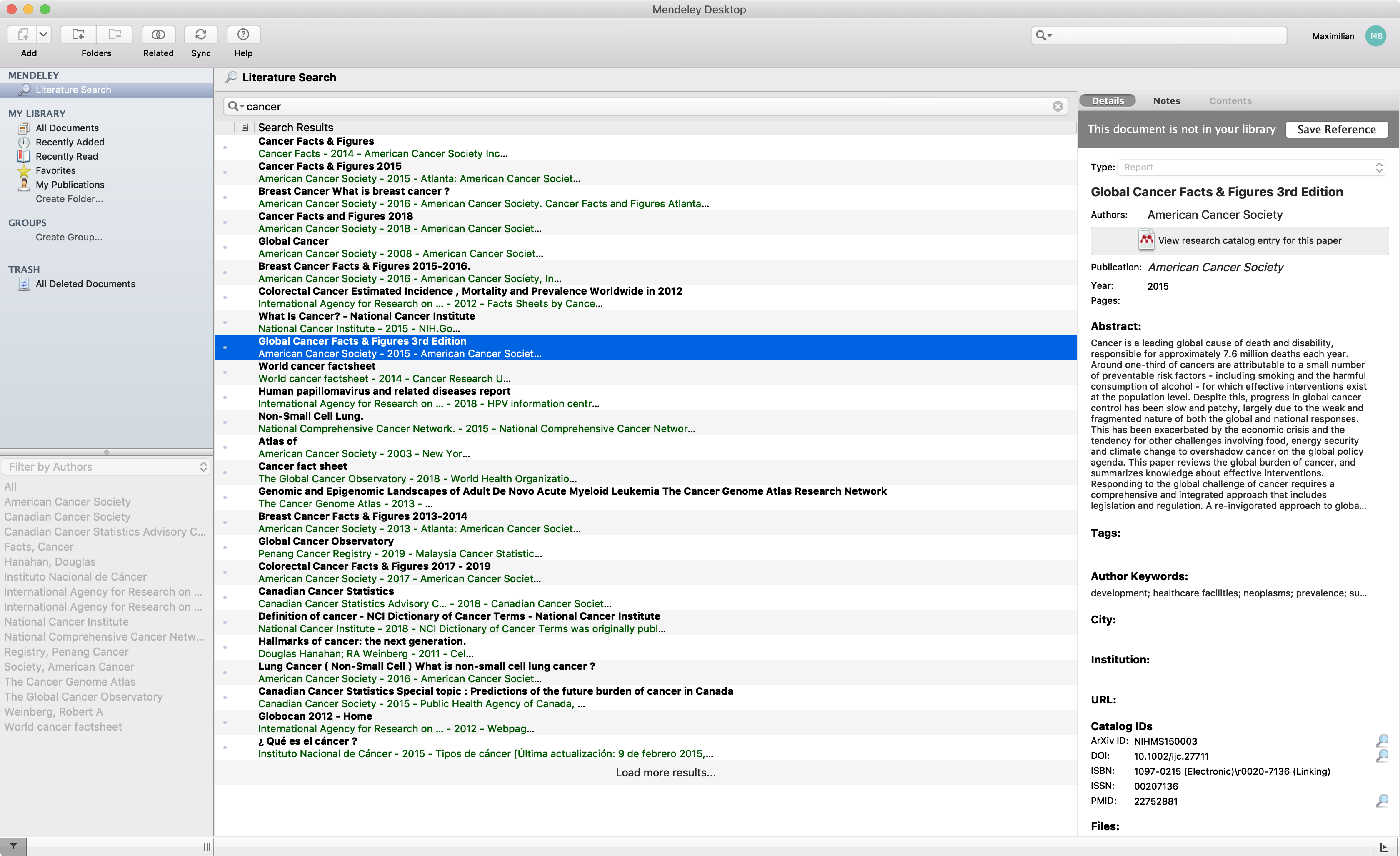1400x856 pixels.
Task: Open the document Type dropdown
Action: click(1252, 167)
